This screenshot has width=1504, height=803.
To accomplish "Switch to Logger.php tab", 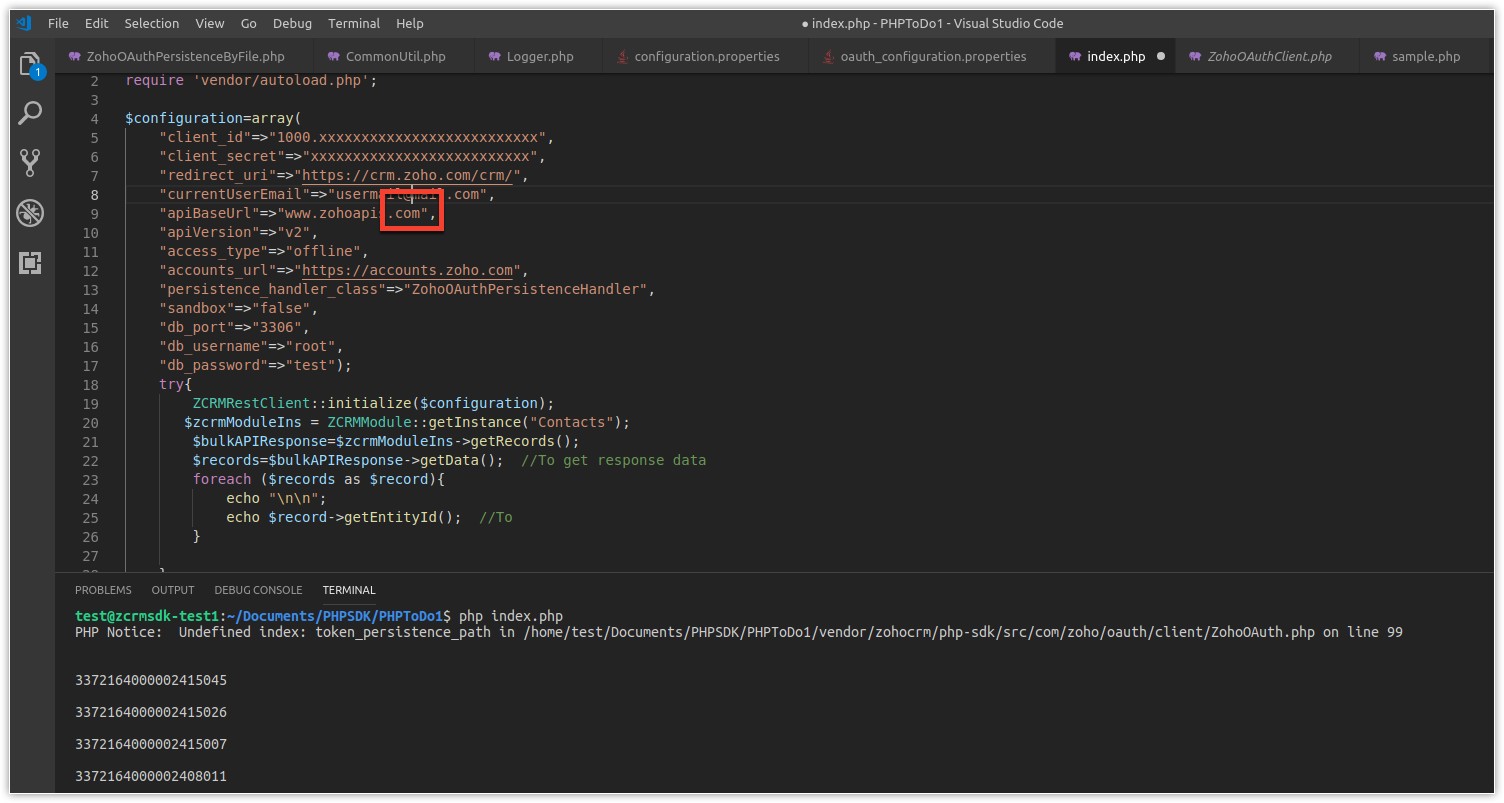I will click(540, 57).
